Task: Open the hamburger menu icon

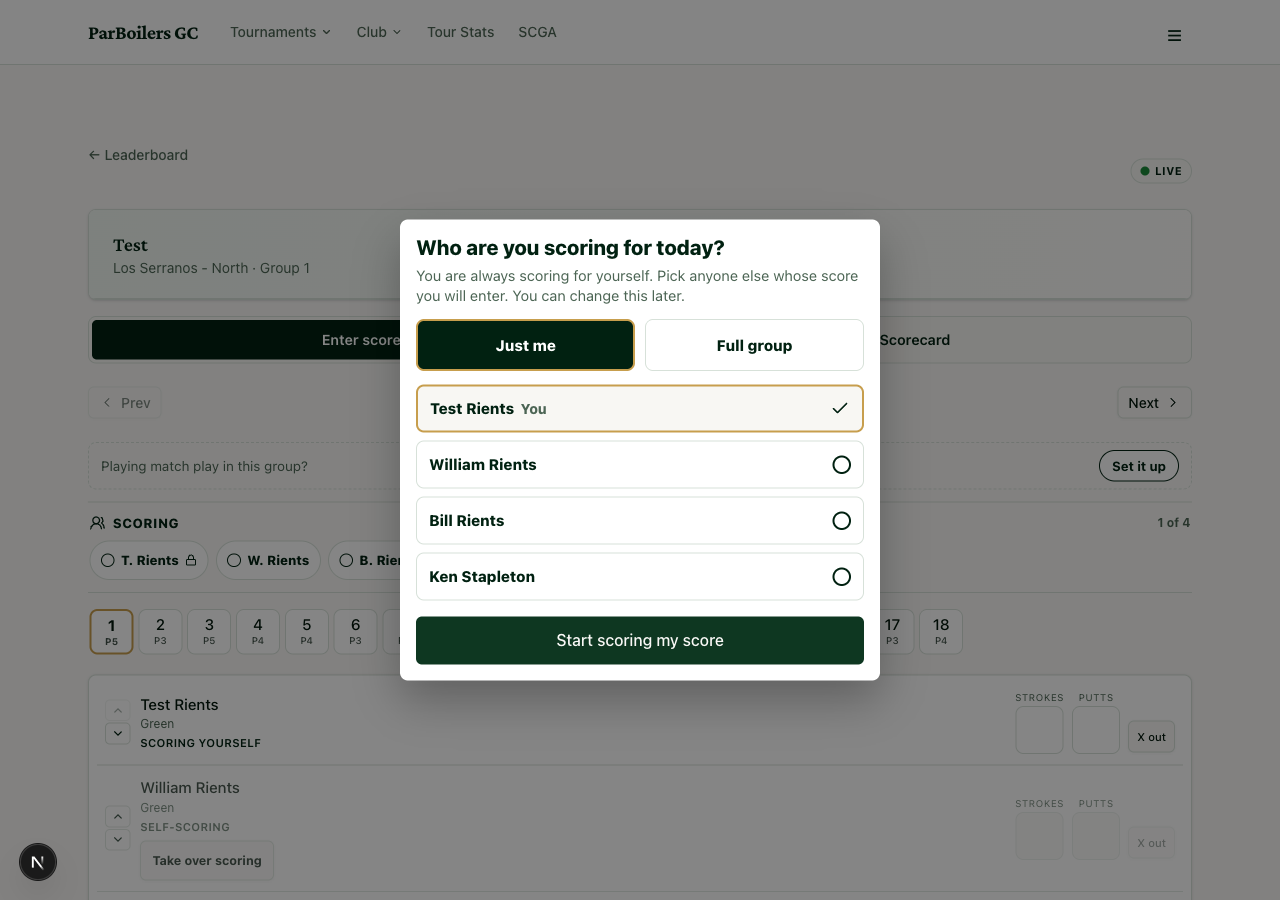Action: tap(1174, 35)
